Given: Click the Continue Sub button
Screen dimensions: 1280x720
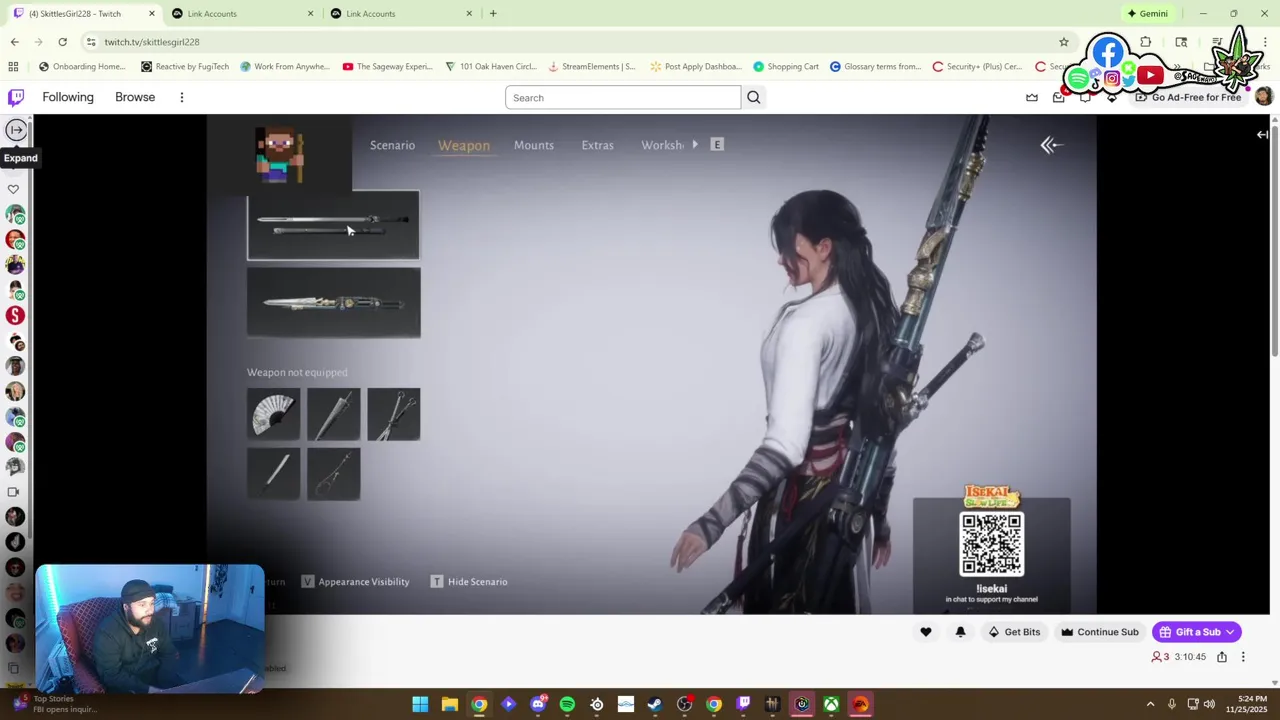Looking at the screenshot, I should pos(1099,632).
